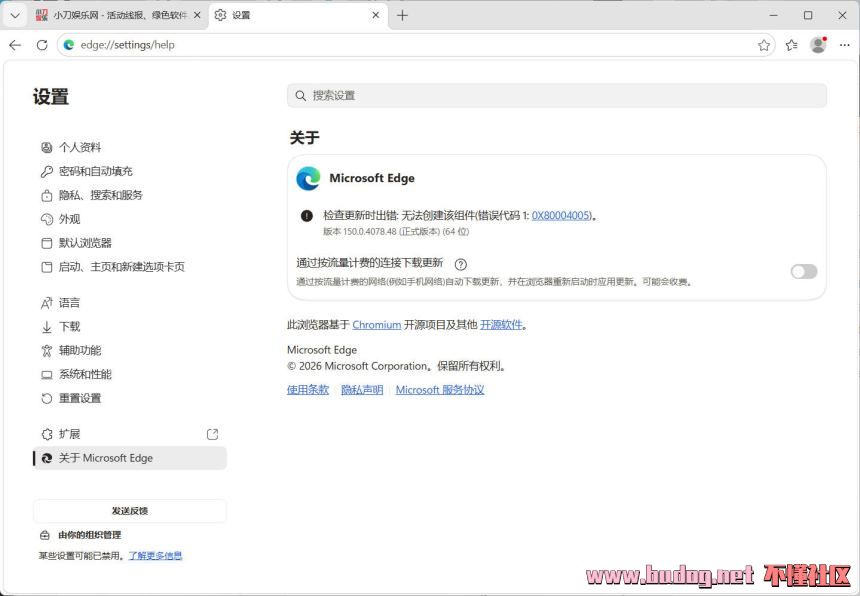The image size is (860, 596).
Task: Switch to the 小刀娱乐网 tab
Action: (120, 15)
